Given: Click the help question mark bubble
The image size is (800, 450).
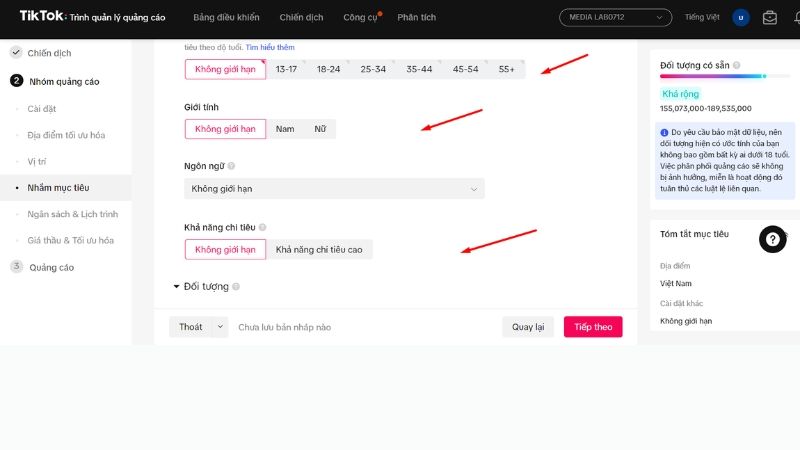Looking at the screenshot, I should 772,239.
